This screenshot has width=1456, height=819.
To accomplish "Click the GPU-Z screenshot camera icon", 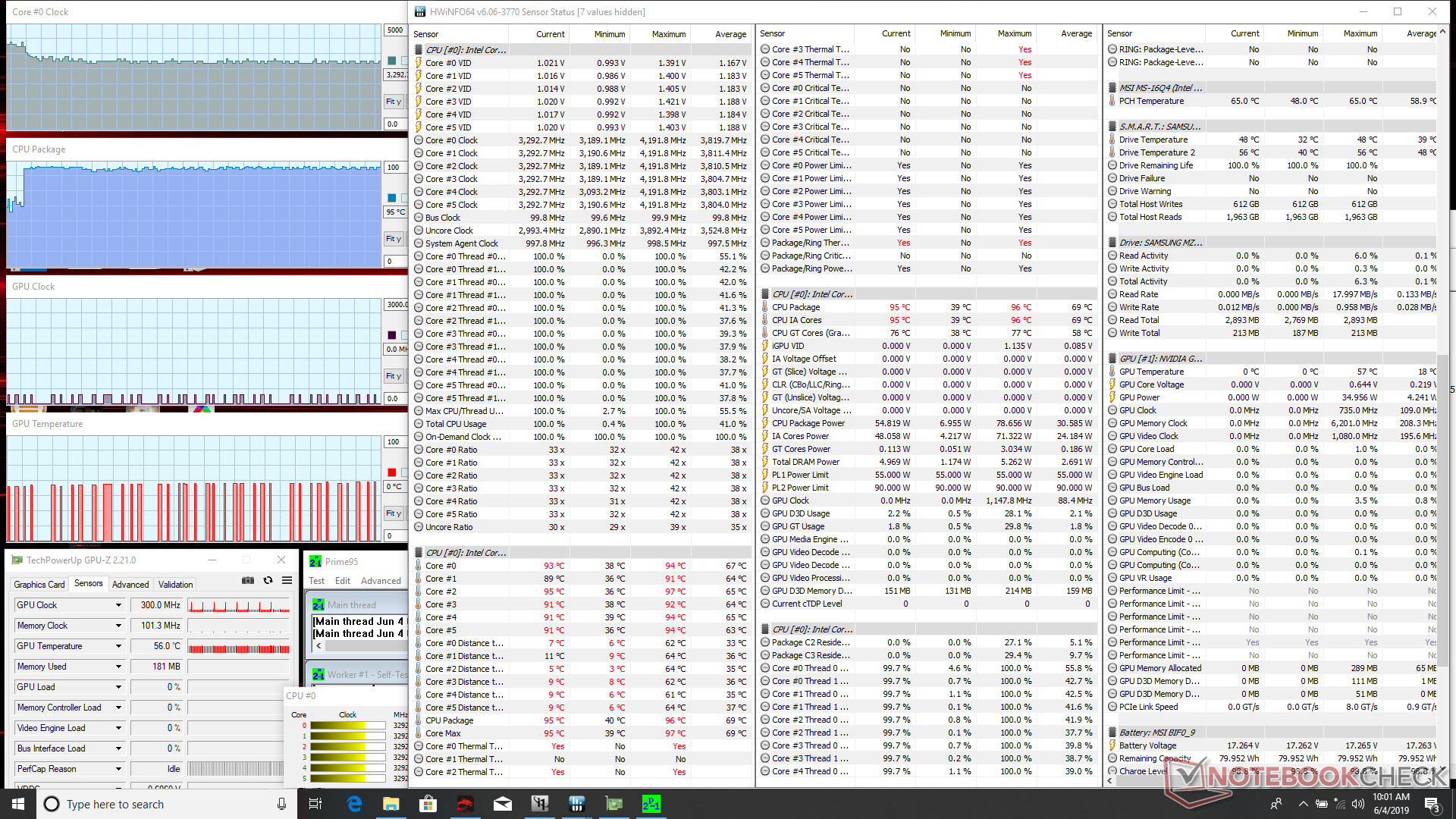I will click(x=248, y=580).
